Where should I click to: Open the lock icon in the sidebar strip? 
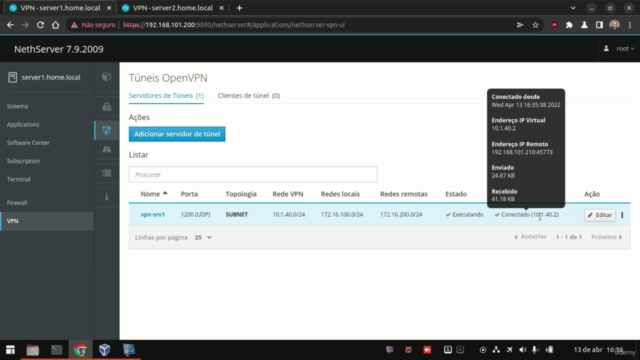(107, 107)
